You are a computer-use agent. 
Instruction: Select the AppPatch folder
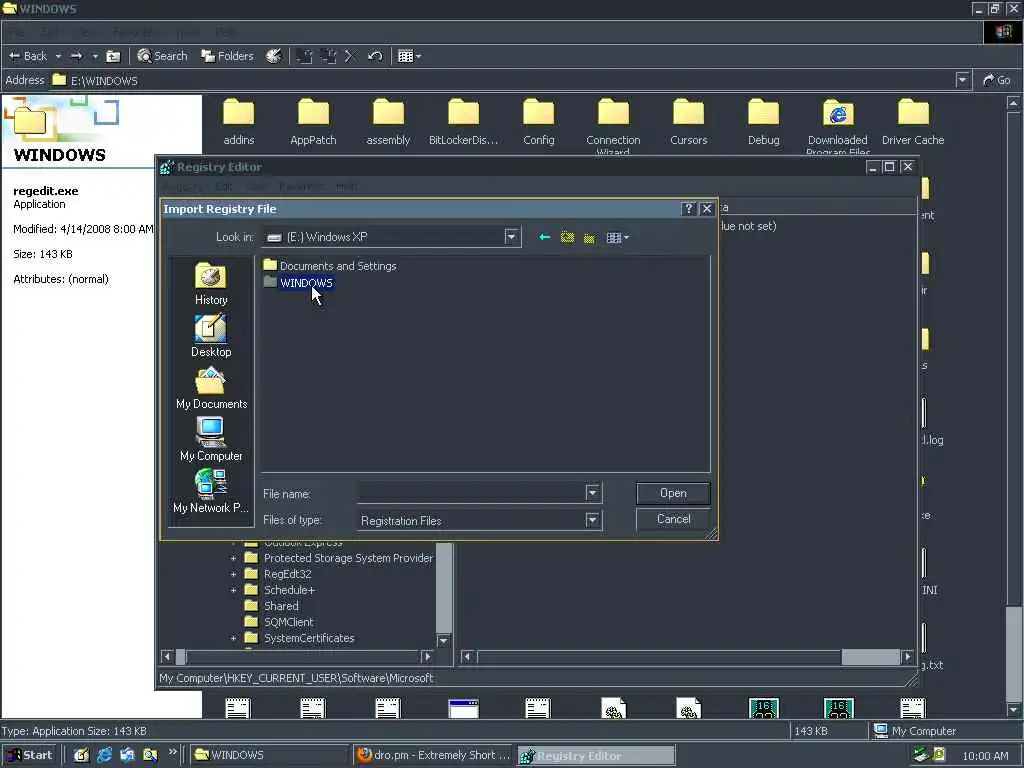point(313,122)
